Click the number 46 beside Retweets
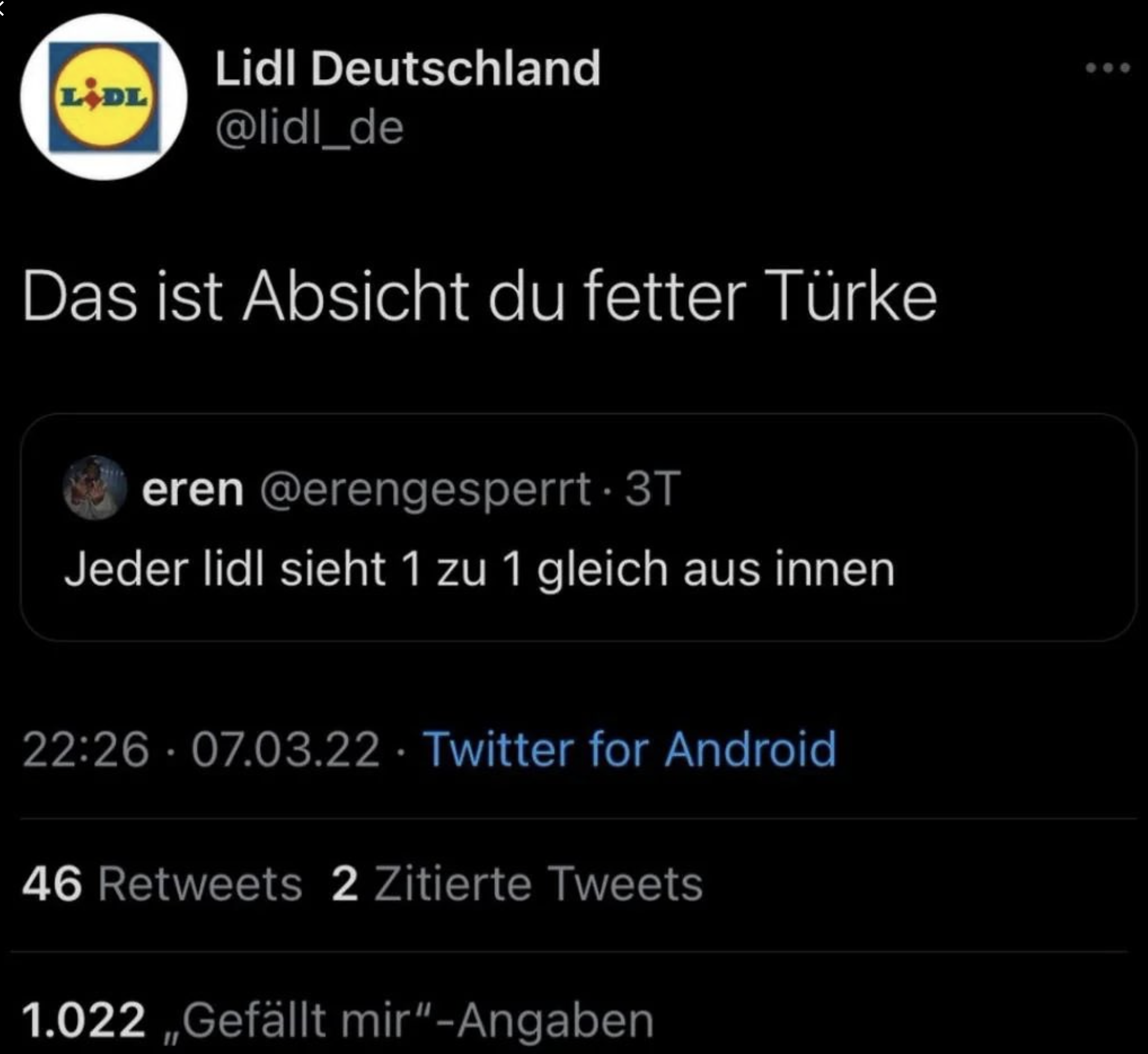Screen dimensions: 1148x1054 (52, 884)
